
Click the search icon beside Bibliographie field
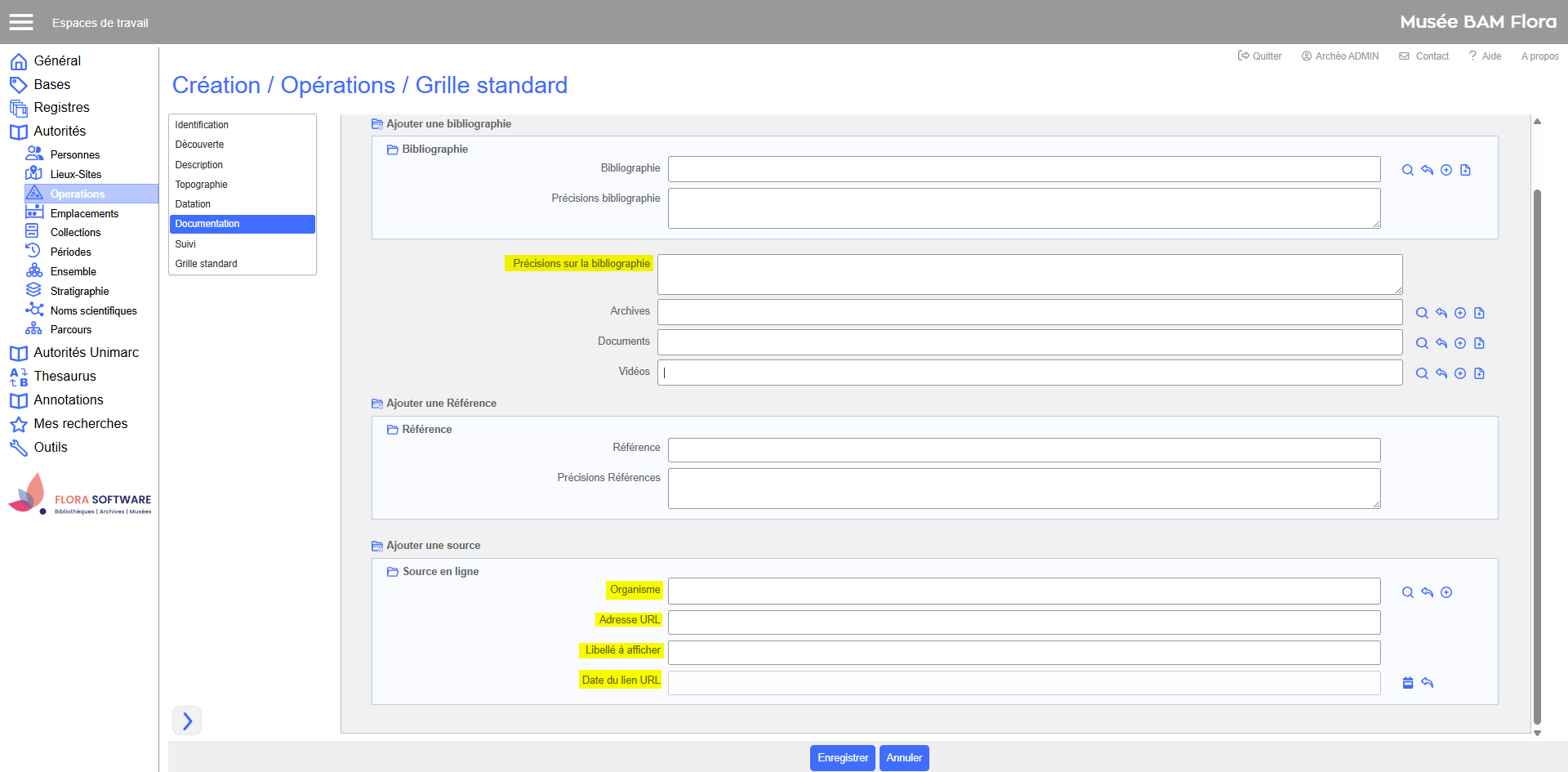[1407, 170]
